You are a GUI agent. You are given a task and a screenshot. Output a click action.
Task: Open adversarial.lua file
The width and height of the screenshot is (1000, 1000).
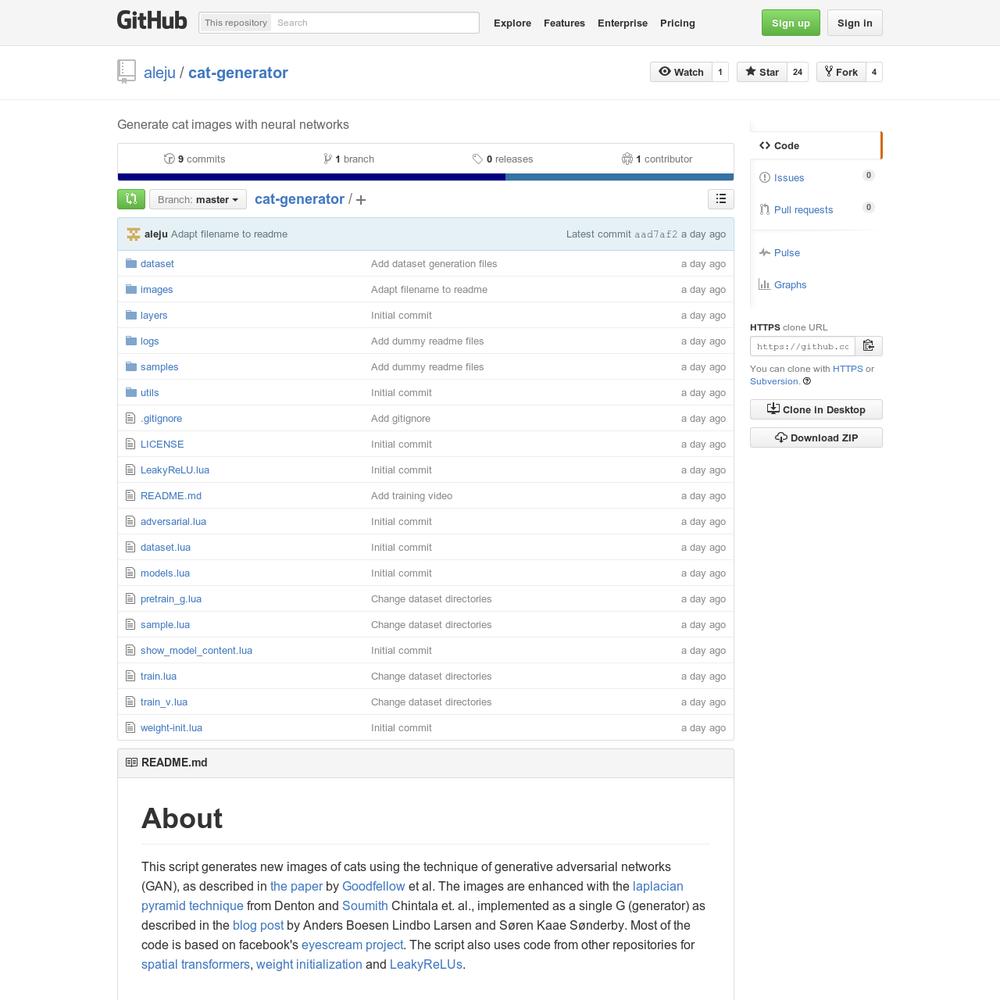click(x=173, y=521)
